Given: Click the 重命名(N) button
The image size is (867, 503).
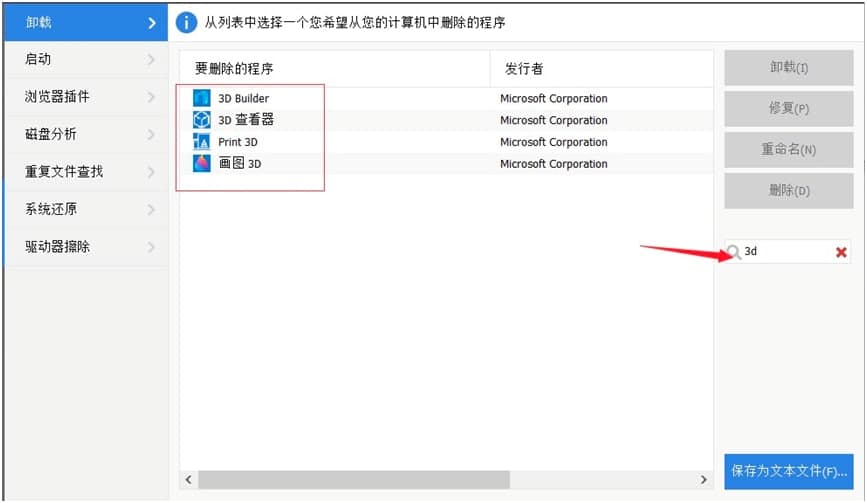Looking at the screenshot, I should tap(788, 149).
